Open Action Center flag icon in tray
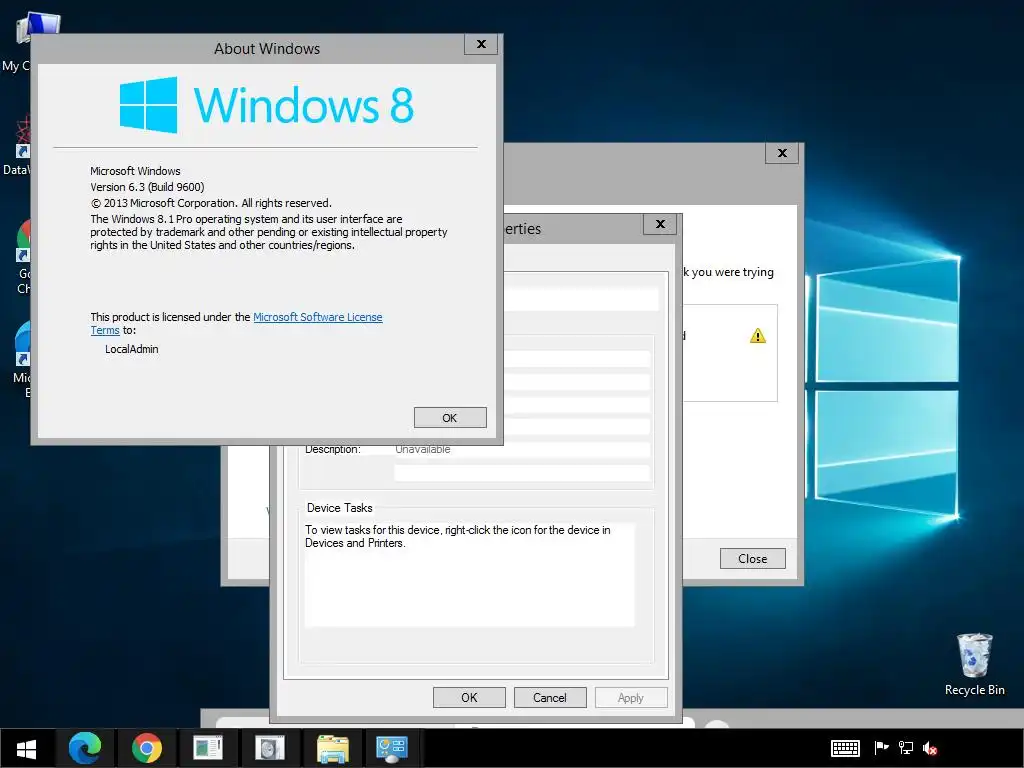This screenshot has width=1024, height=768. [881, 748]
